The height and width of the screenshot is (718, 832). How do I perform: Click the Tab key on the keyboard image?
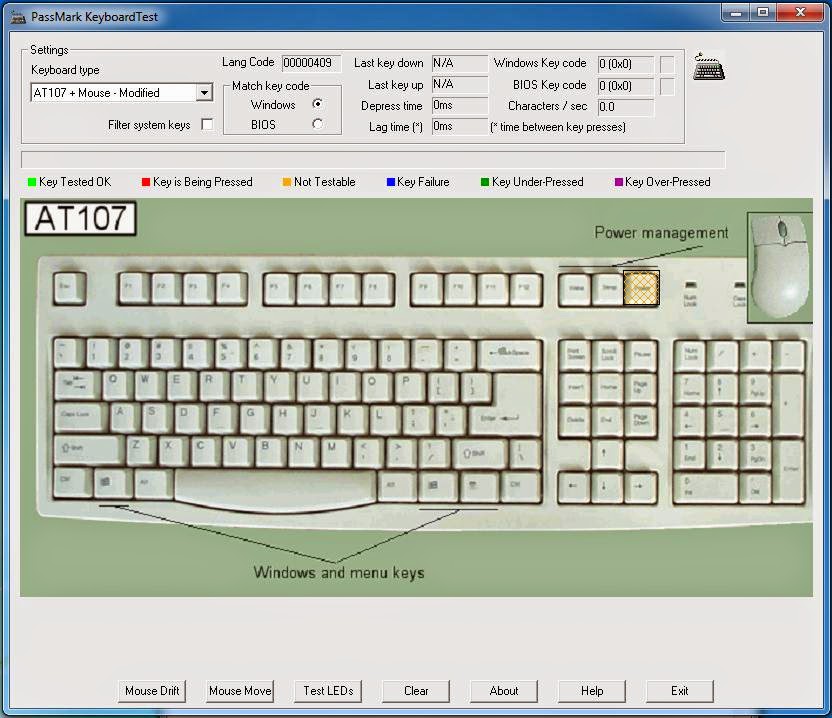point(77,384)
